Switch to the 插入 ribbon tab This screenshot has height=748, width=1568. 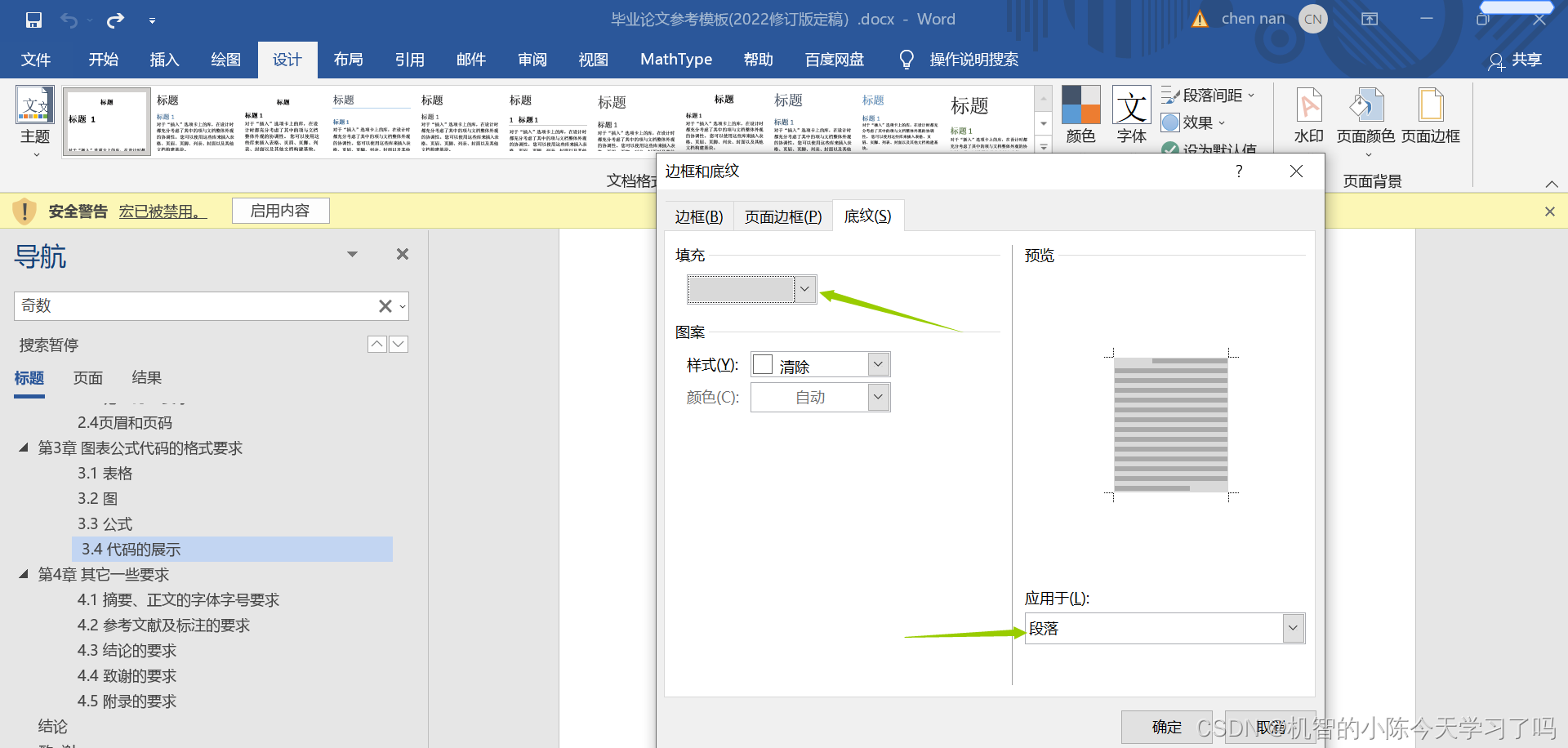[x=164, y=60]
